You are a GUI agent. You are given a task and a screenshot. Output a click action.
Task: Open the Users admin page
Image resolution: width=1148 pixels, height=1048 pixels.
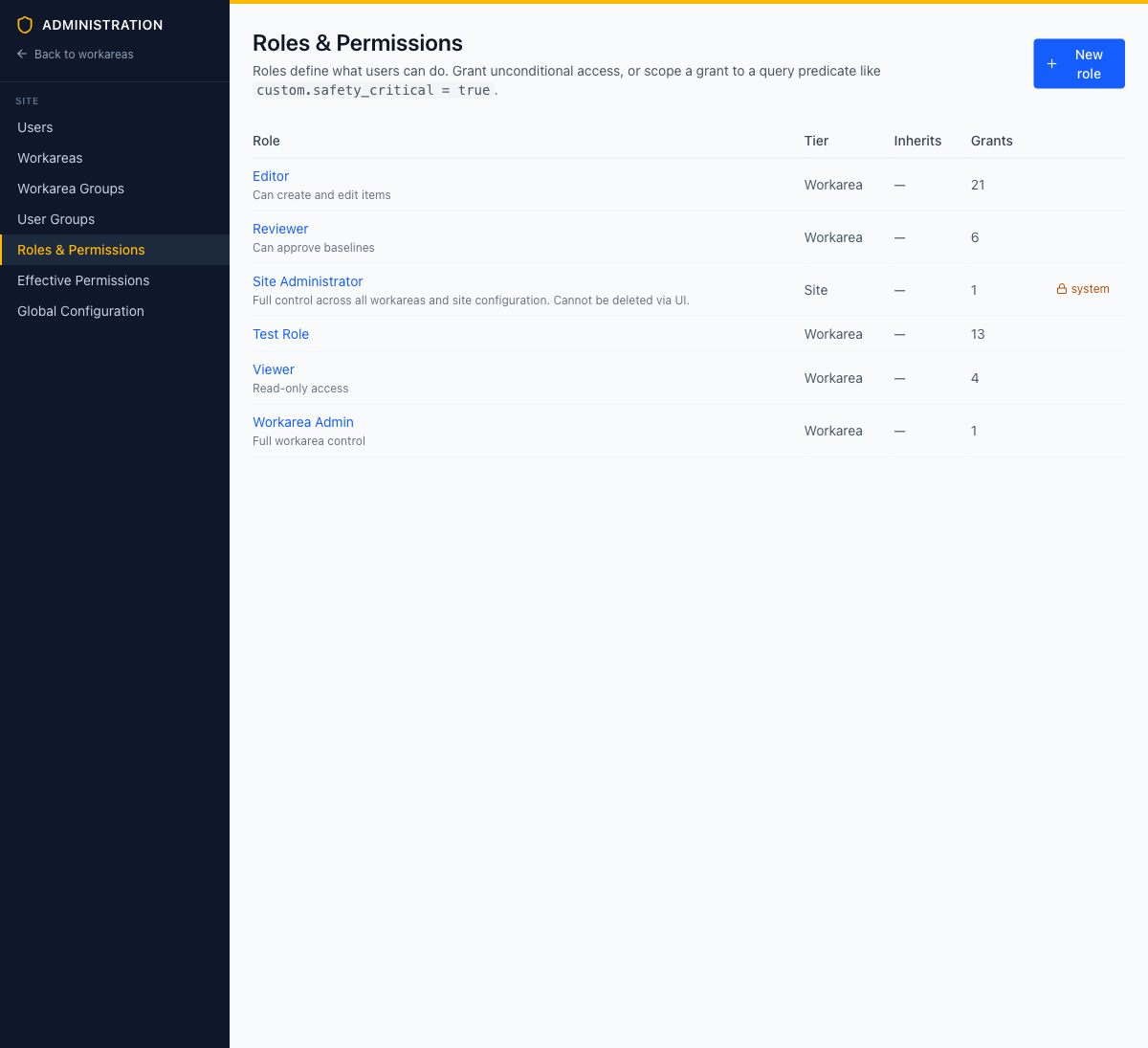(x=115, y=127)
